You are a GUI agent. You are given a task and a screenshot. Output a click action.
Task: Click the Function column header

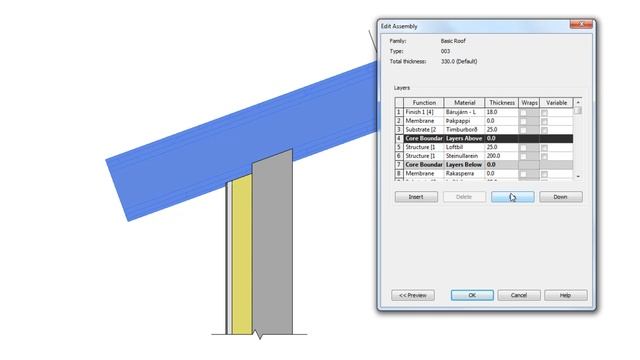(x=424, y=102)
